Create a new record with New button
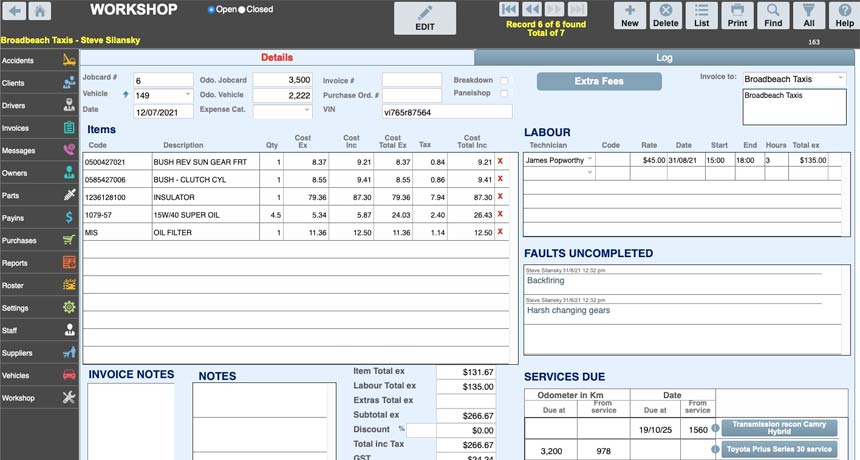 pos(629,16)
